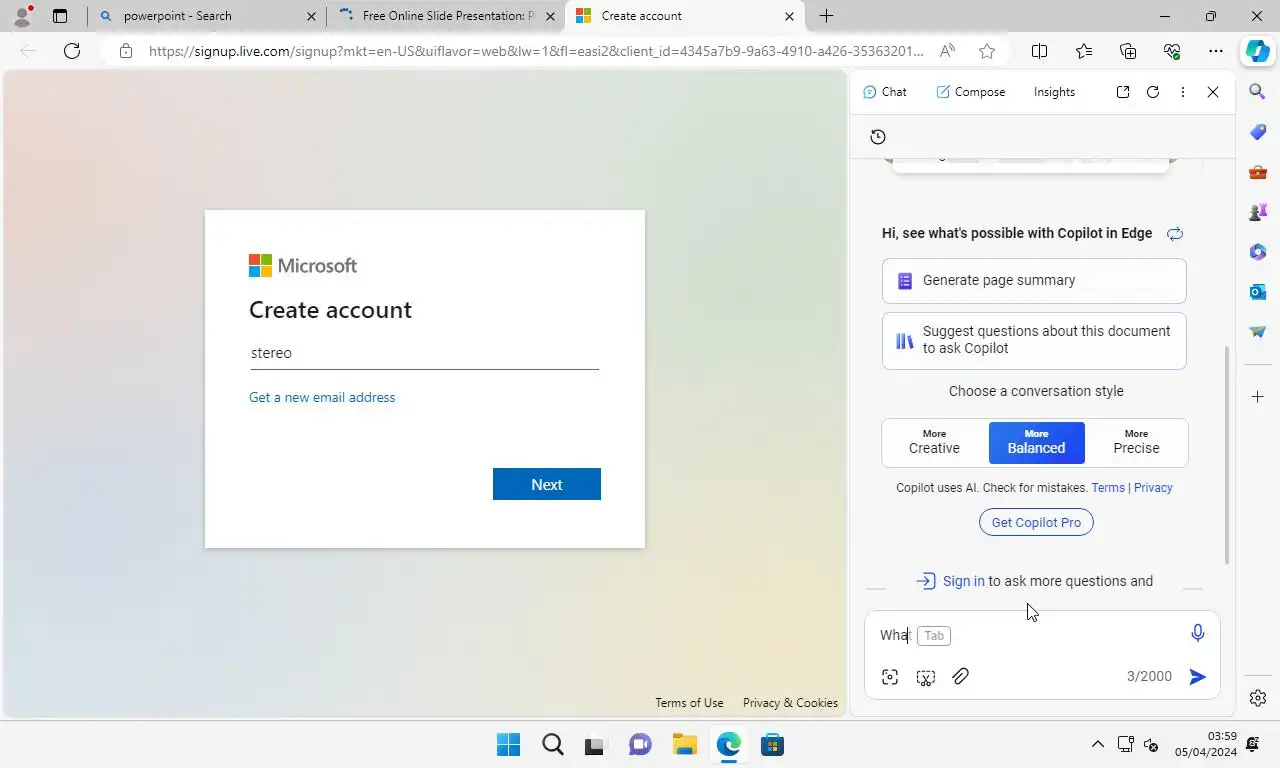The height and width of the screenshot is (768, 1280).
Task: Open sidebar Games chess icon
Action: 1258,212
